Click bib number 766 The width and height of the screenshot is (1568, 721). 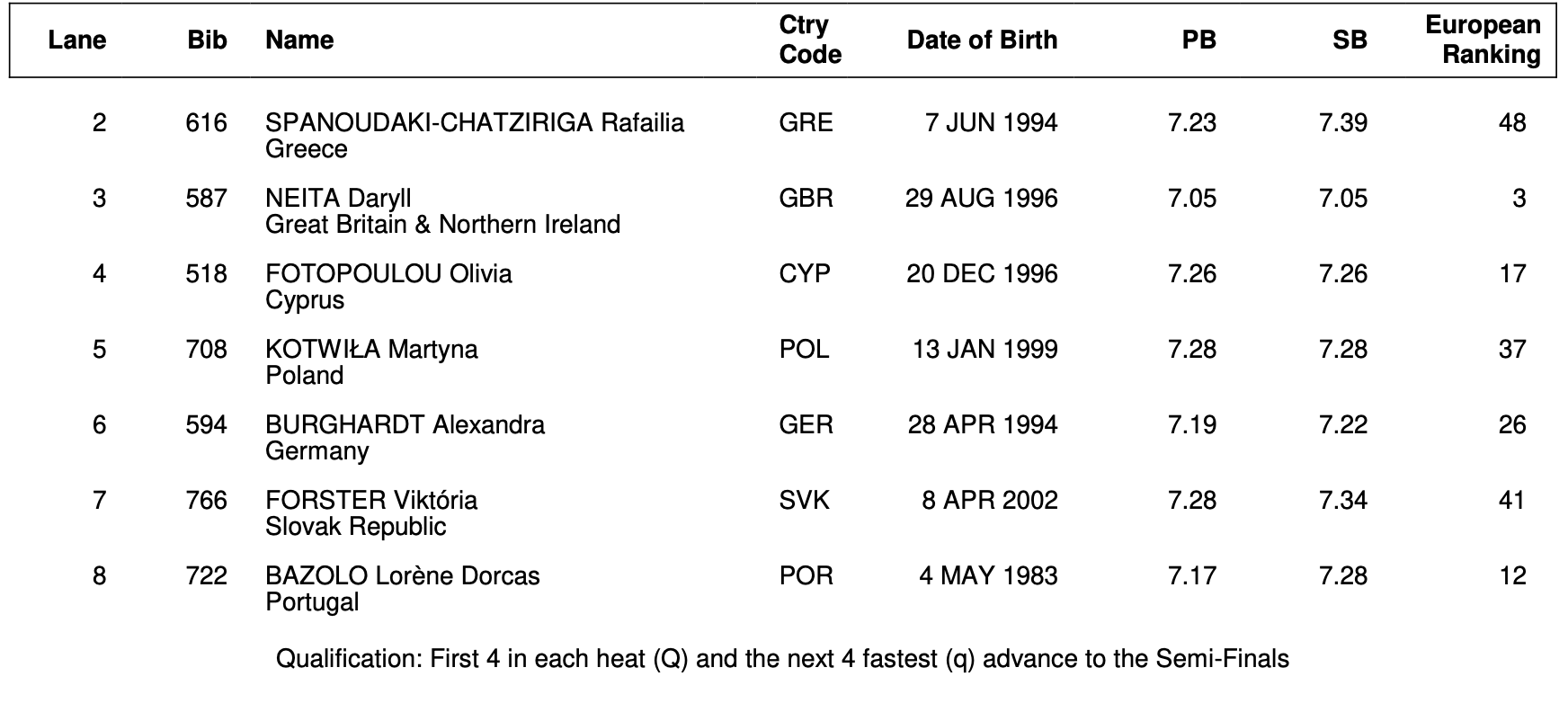206,501
